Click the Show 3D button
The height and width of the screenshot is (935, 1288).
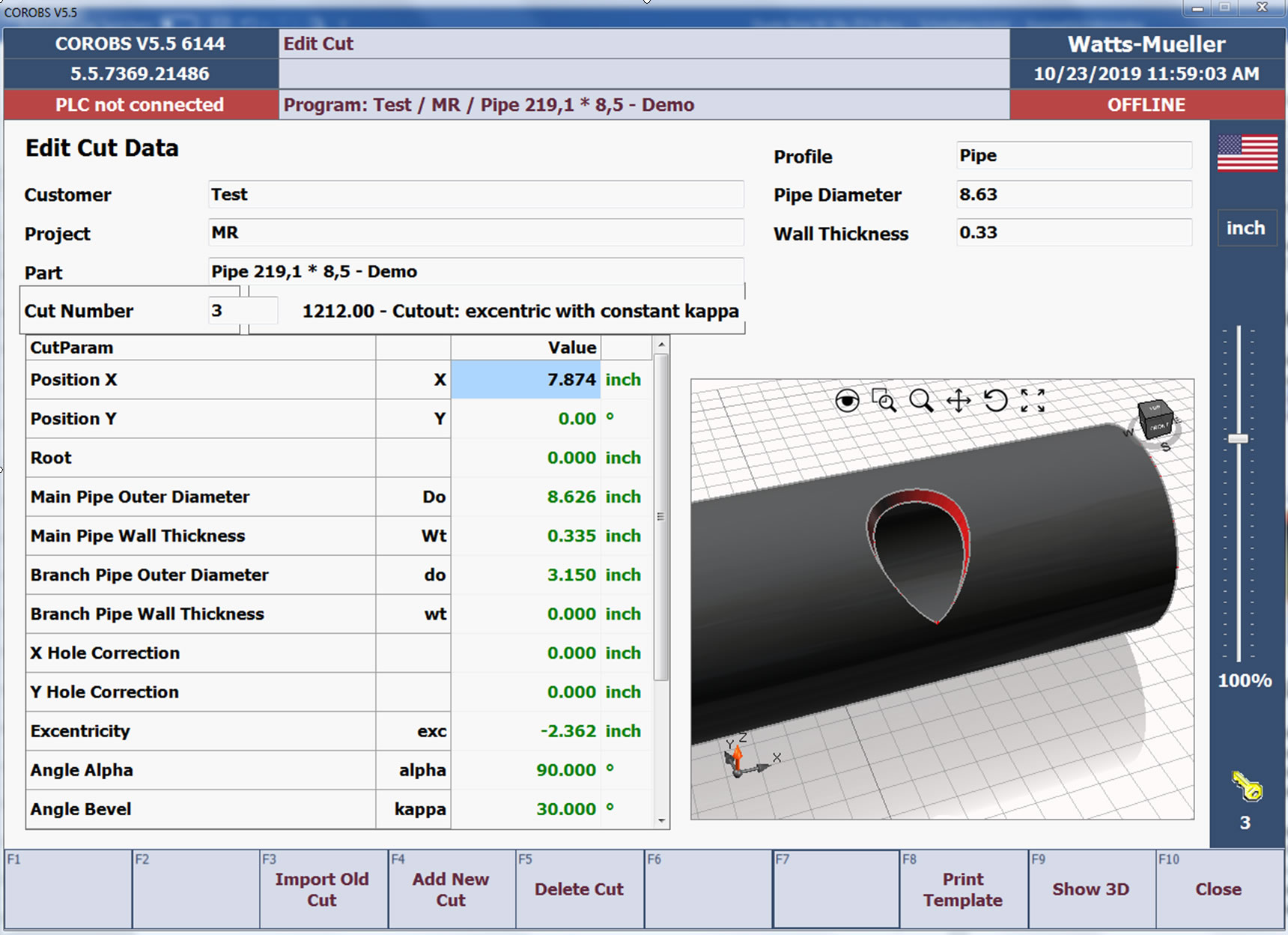pyautogui.click(x=1090, y=889)
